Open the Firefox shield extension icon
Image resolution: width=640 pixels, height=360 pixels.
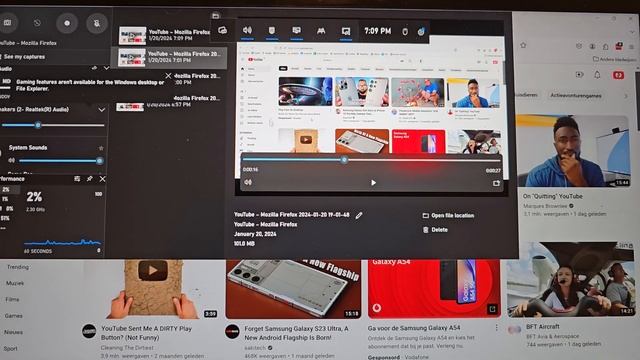[579, 46]
